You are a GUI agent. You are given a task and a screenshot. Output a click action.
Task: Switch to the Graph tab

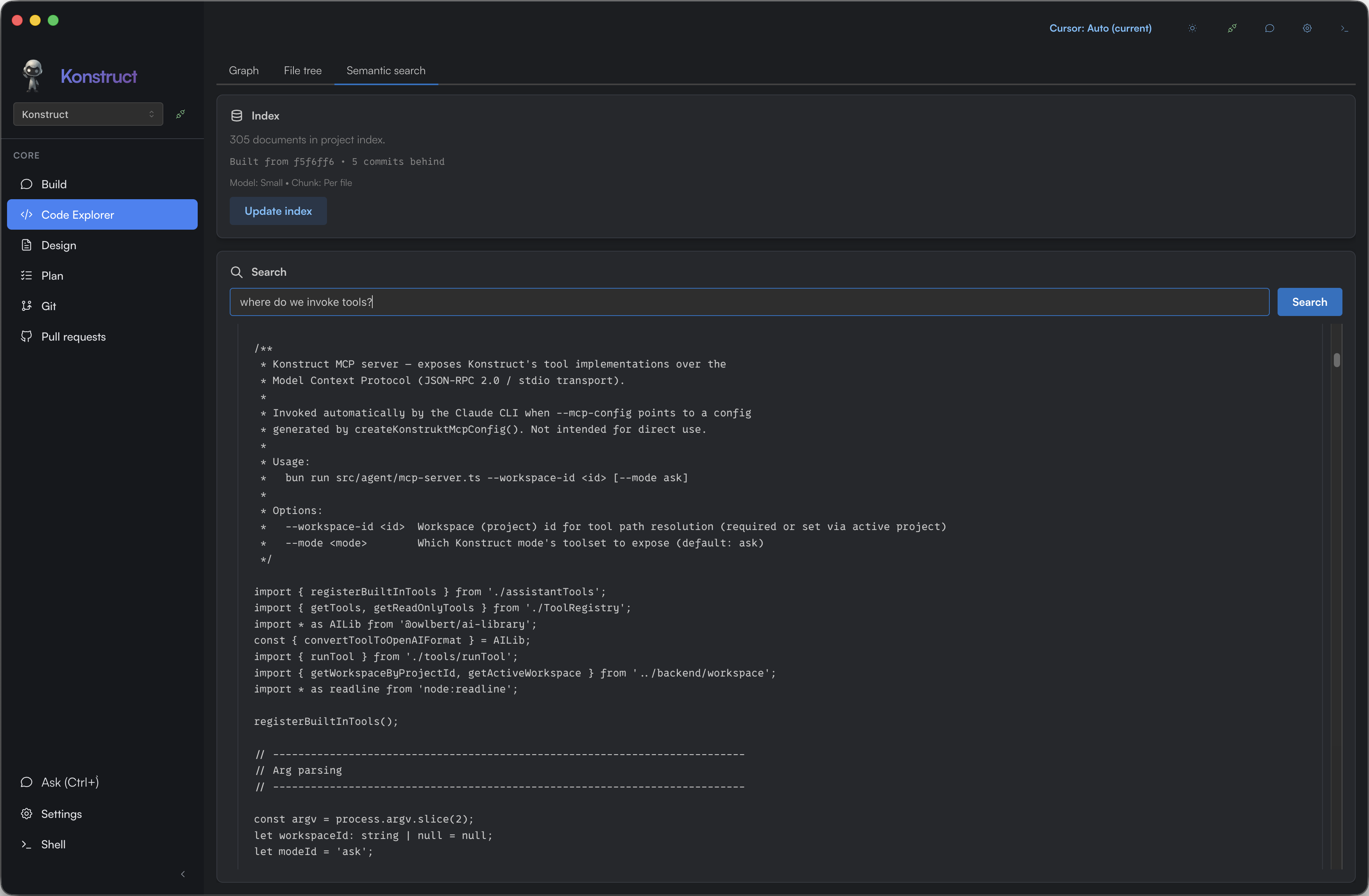coord(244,70)
